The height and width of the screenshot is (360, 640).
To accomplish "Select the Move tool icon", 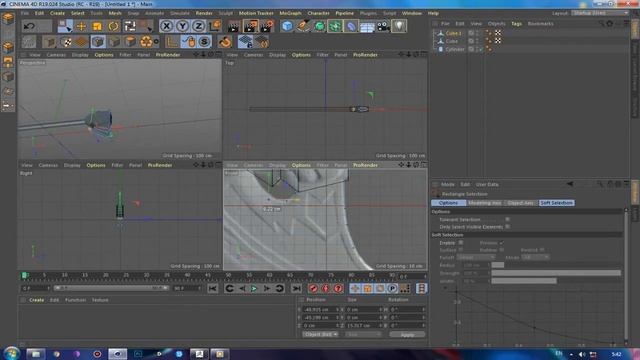I will point(81,26).
